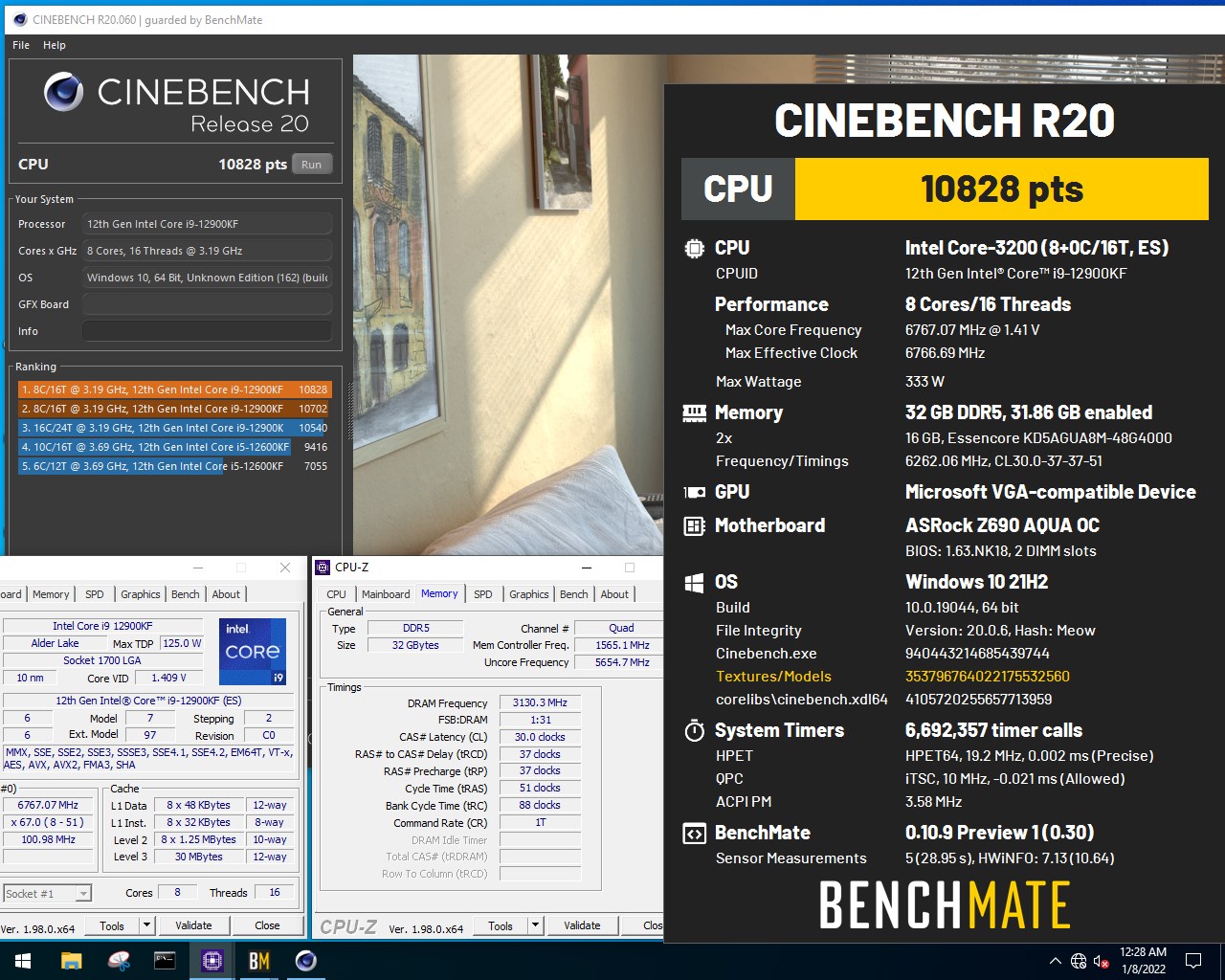The image size is (1225, 980).
Task: Select ranking entry i5-12600KF 10C/16T
Action: [x=174, y=447]
